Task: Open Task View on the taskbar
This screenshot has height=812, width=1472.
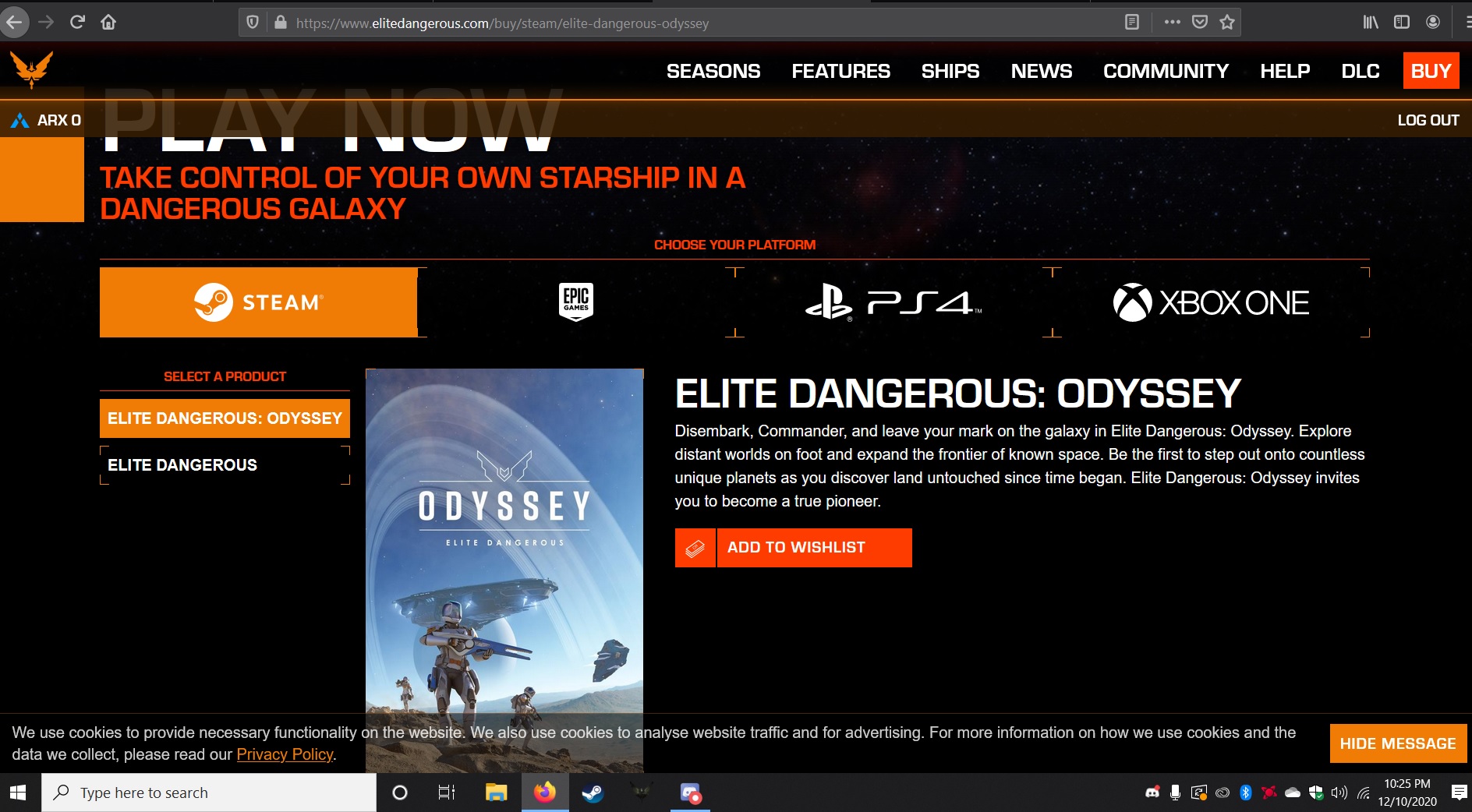Action: point(447,793)
